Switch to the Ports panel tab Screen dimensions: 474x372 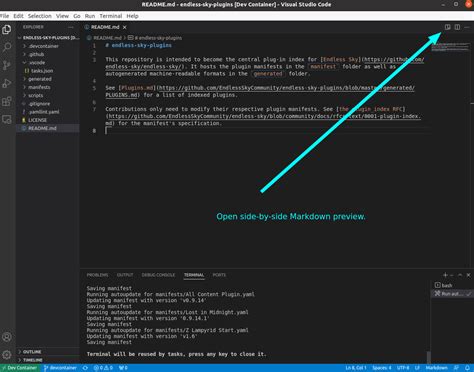click(219, 275)
